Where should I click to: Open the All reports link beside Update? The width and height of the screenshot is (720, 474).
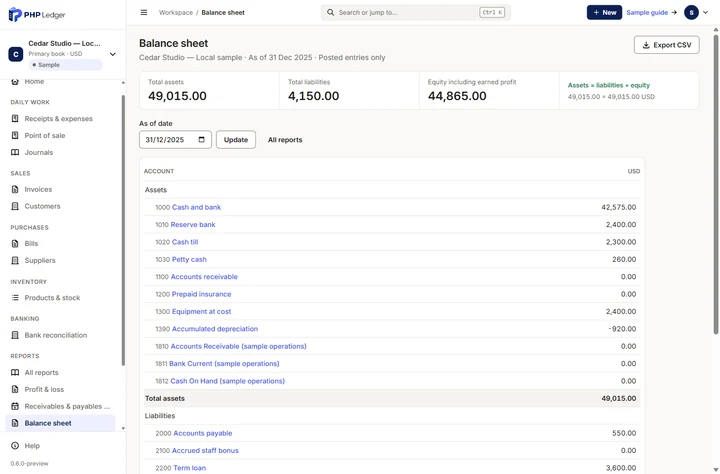285,140
